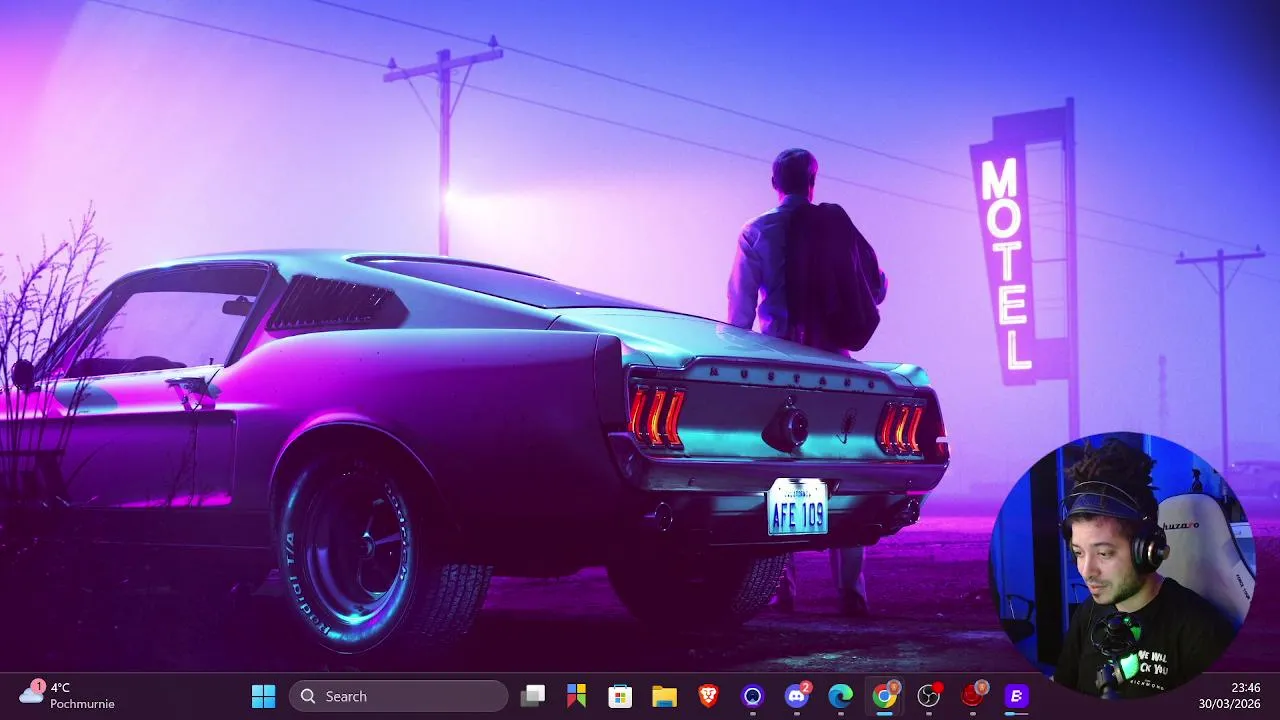Open Task View from the taskbar
The width and height of the screenshot is (1280, 720).
click(533, 696)
